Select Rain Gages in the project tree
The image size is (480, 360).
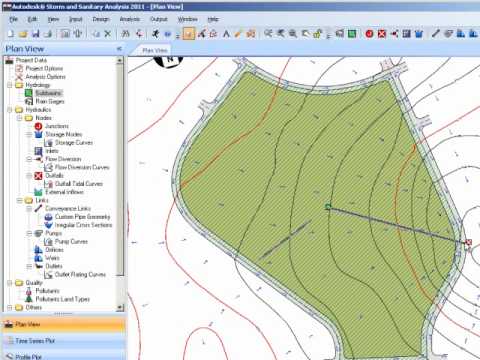[50, 101]
